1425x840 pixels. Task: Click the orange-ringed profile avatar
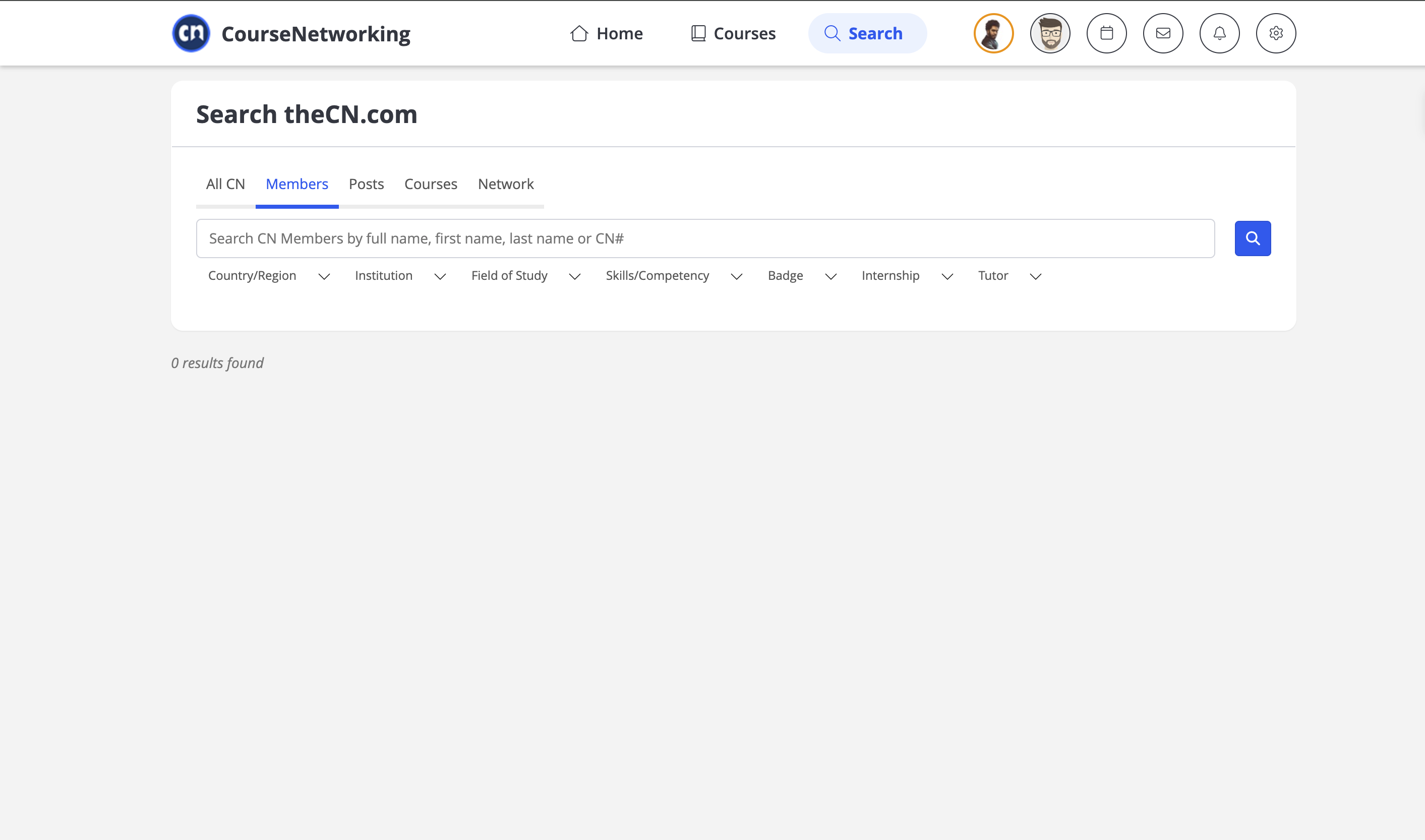click(x=994, y=33)
